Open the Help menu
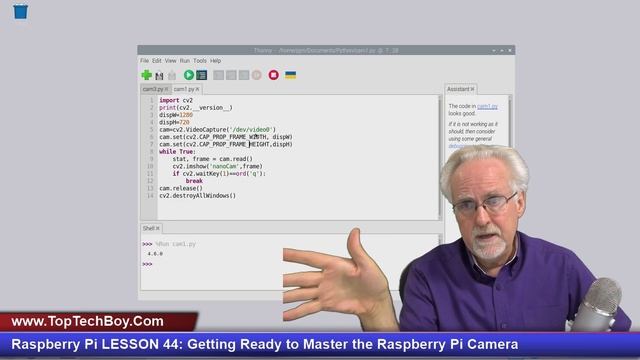This screenshot has height=360, width=640. [x=216, y=61]
